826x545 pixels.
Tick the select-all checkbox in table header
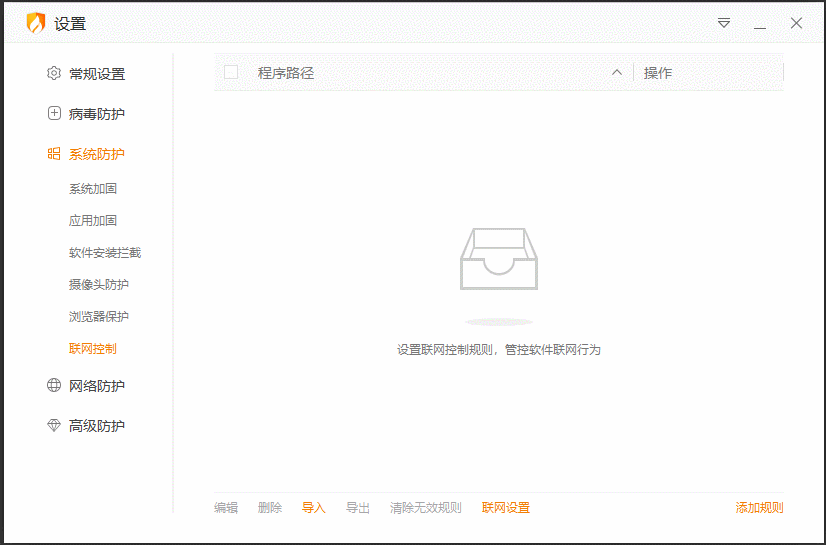[x=231, y=72]
